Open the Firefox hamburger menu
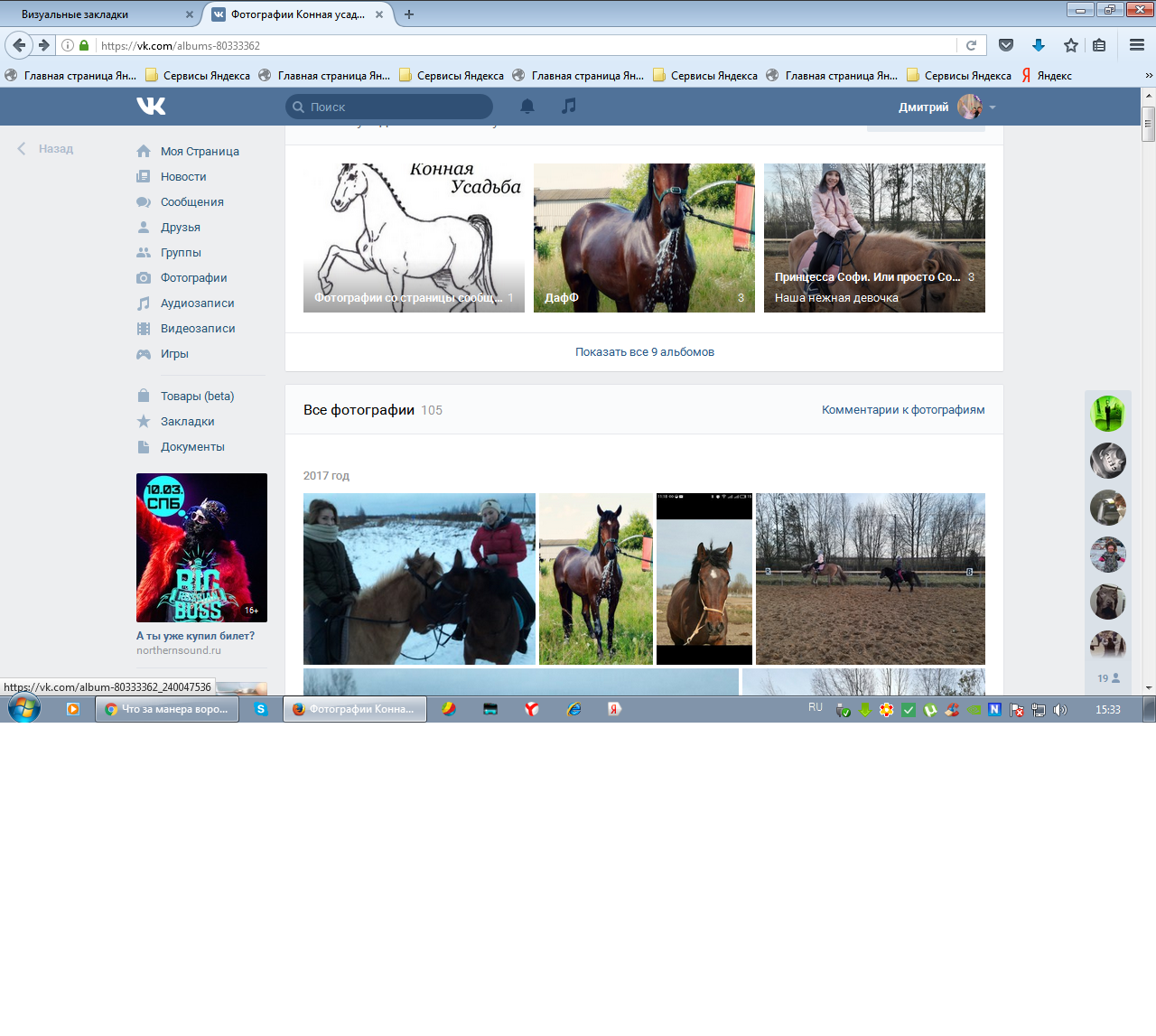The image size is (1156, 1036). (1137, 45)
